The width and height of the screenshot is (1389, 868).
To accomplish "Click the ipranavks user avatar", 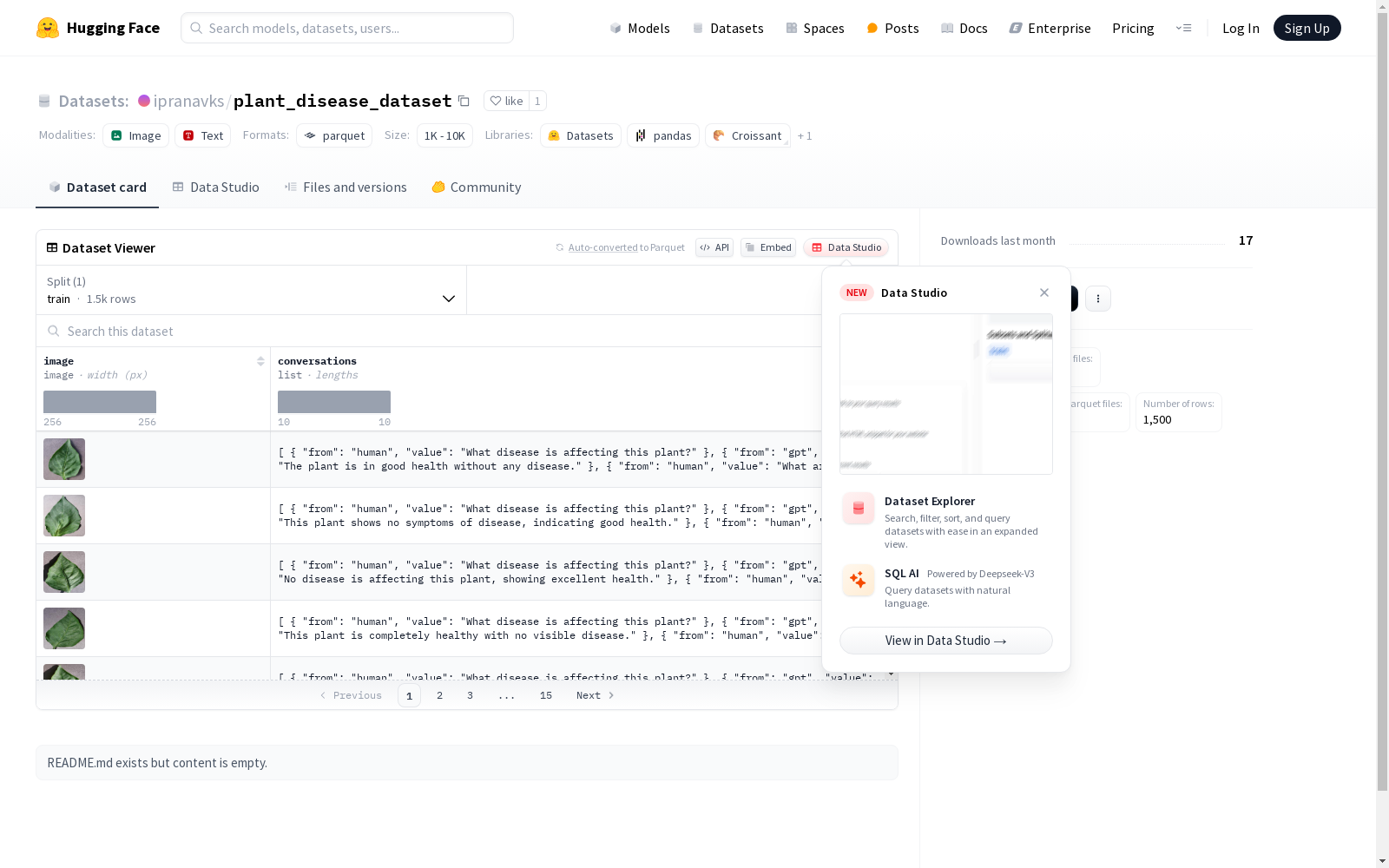I will 144,101.
